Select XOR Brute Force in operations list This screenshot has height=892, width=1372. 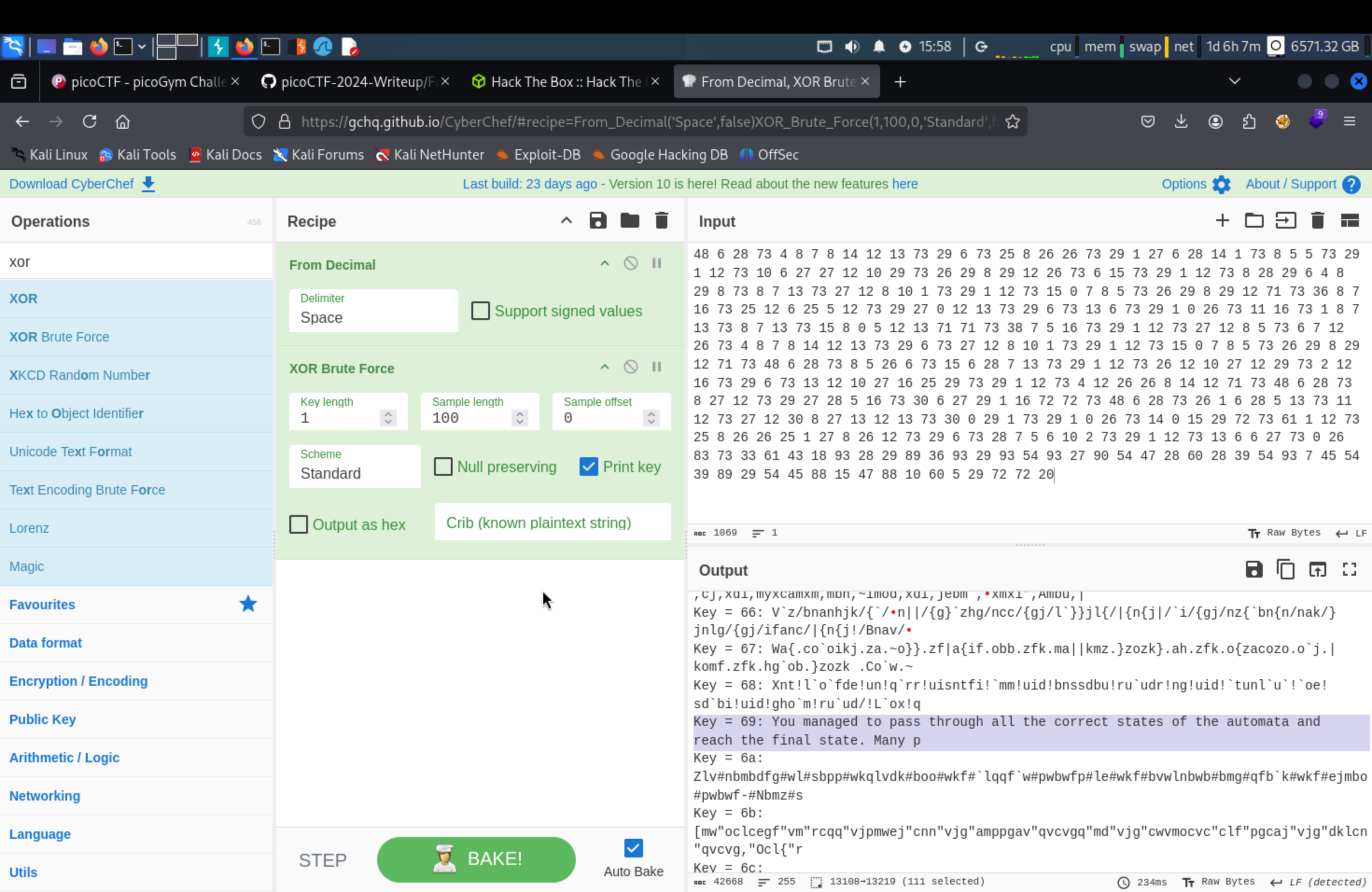coord(136,336)
